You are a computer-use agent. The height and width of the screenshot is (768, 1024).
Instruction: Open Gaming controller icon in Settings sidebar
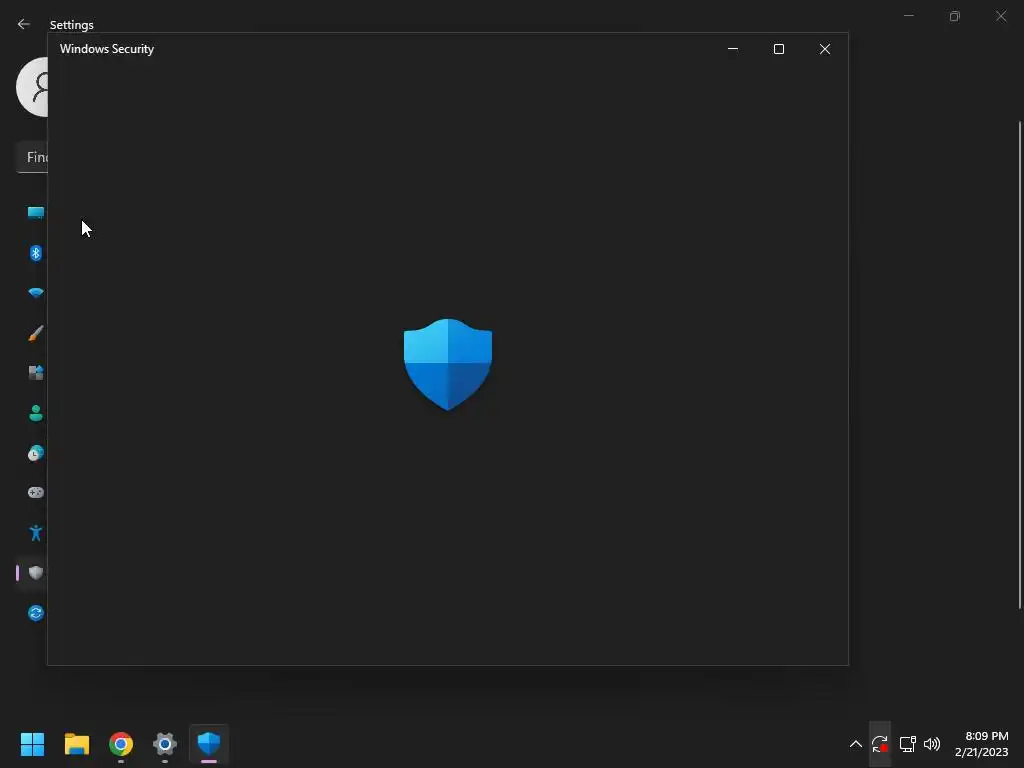click(36, 492)
